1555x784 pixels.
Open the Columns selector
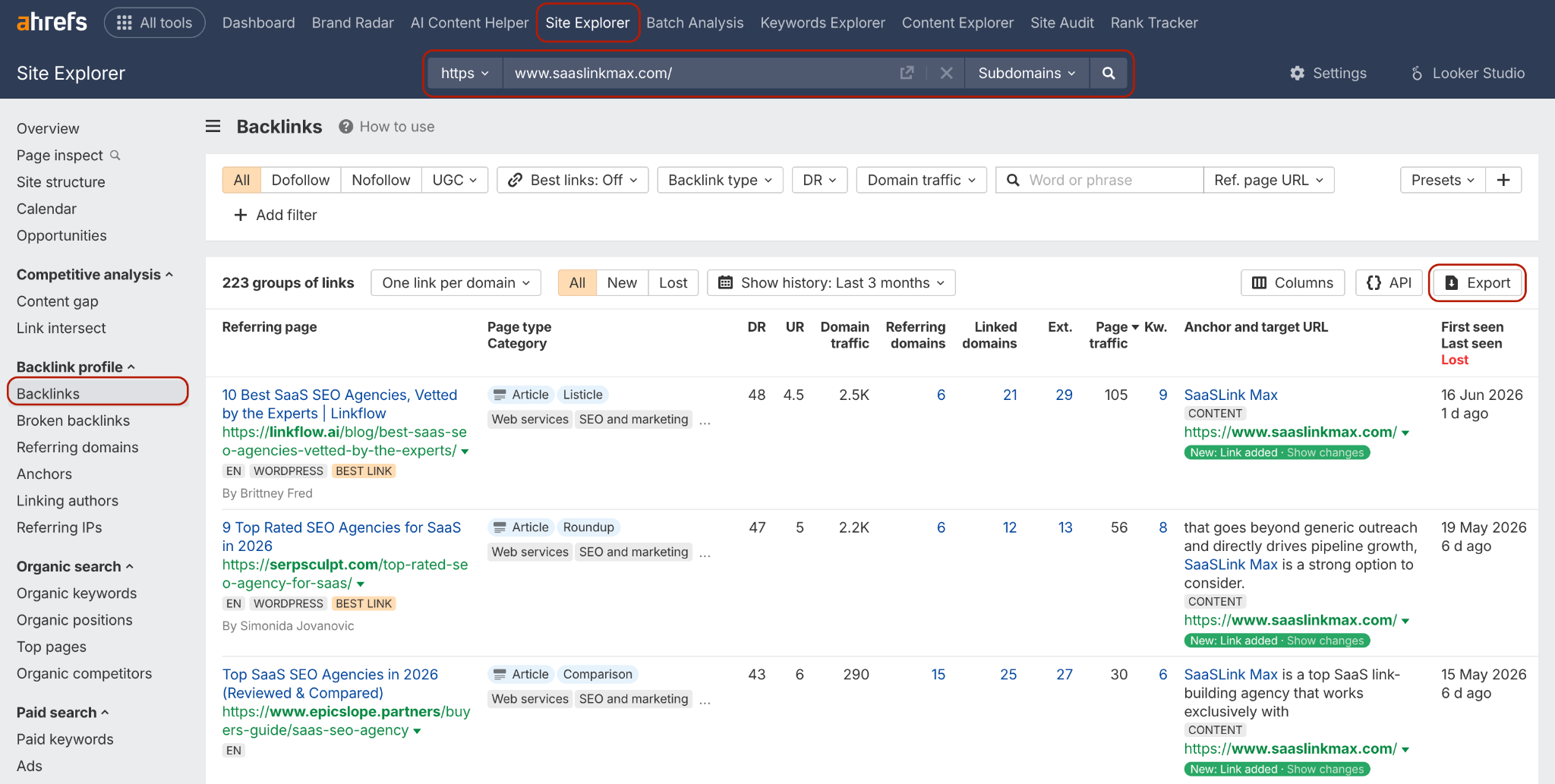coord(1293,282)
